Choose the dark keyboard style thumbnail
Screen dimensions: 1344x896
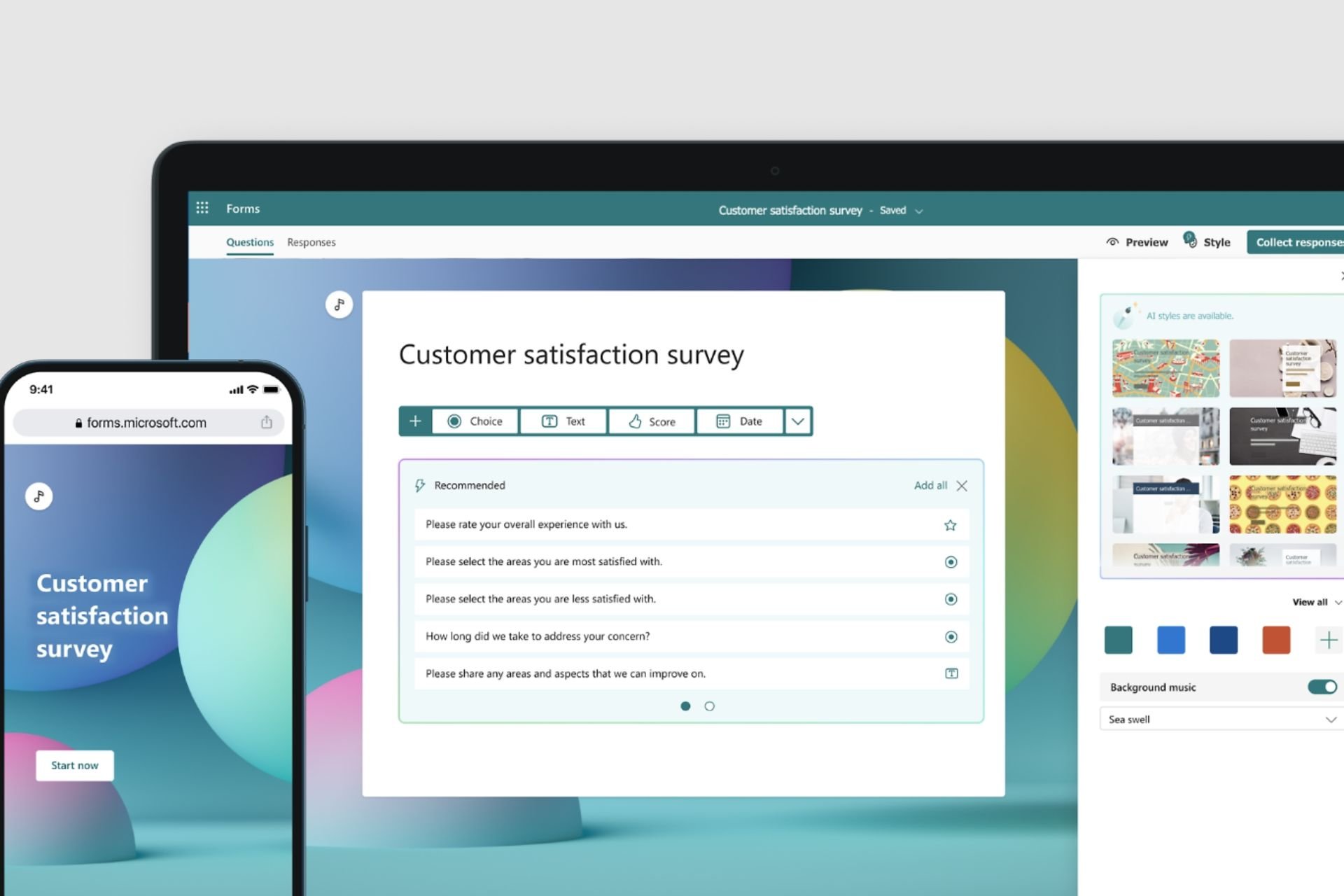tap(1282, 436)
